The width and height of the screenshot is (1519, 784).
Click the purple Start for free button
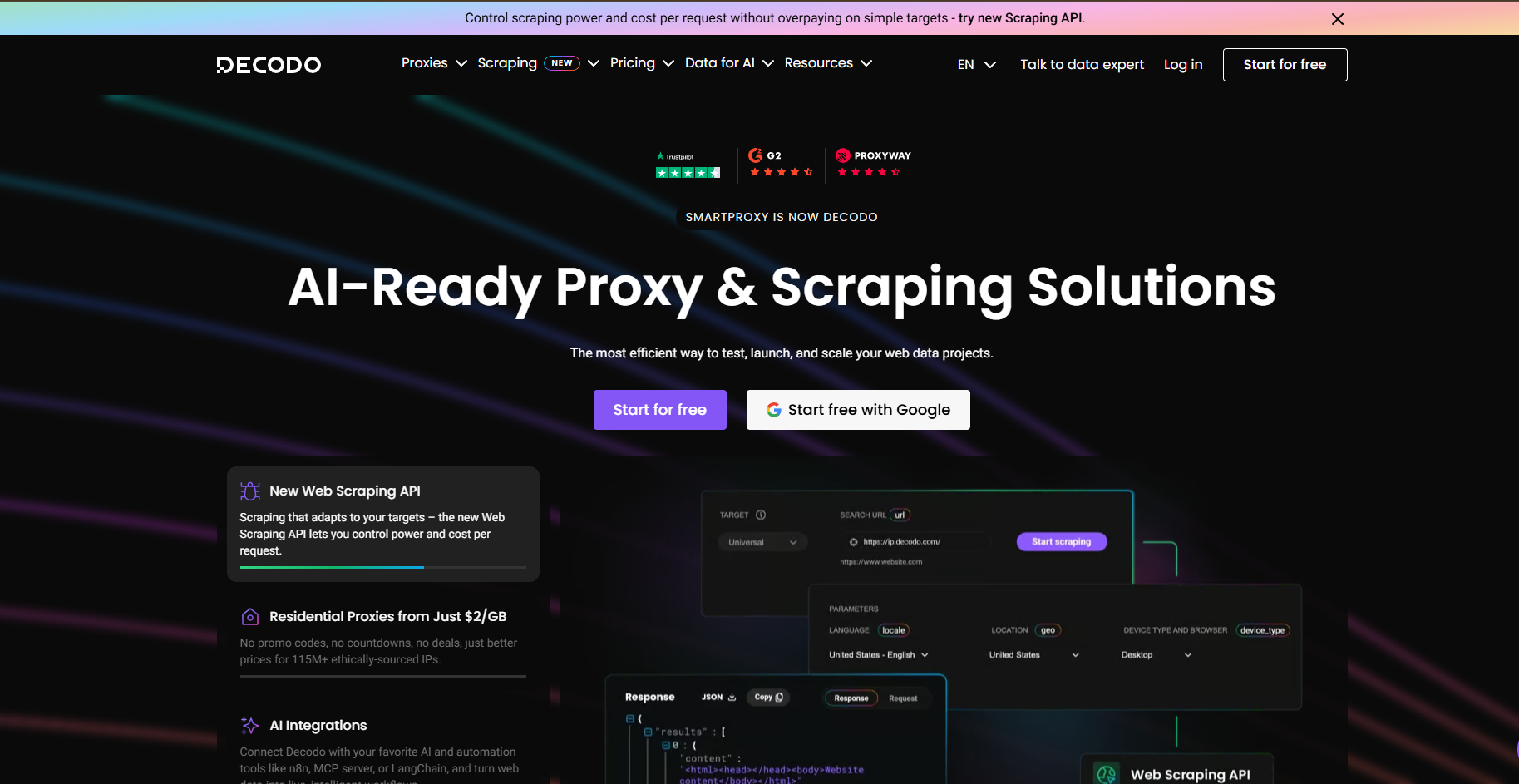click(660, 410)
